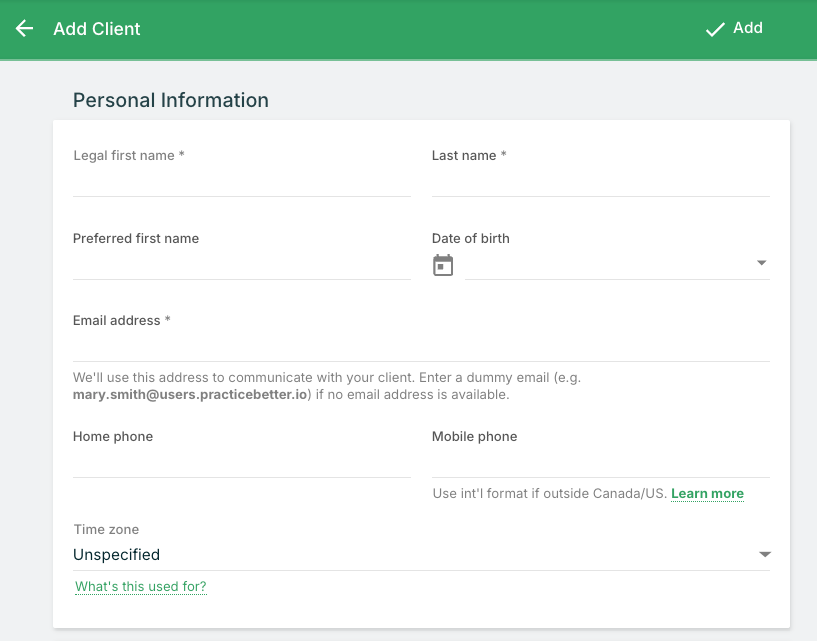Expand the Date of birth dropdown arrow
The image size is (817, 641).
[761, 264]
